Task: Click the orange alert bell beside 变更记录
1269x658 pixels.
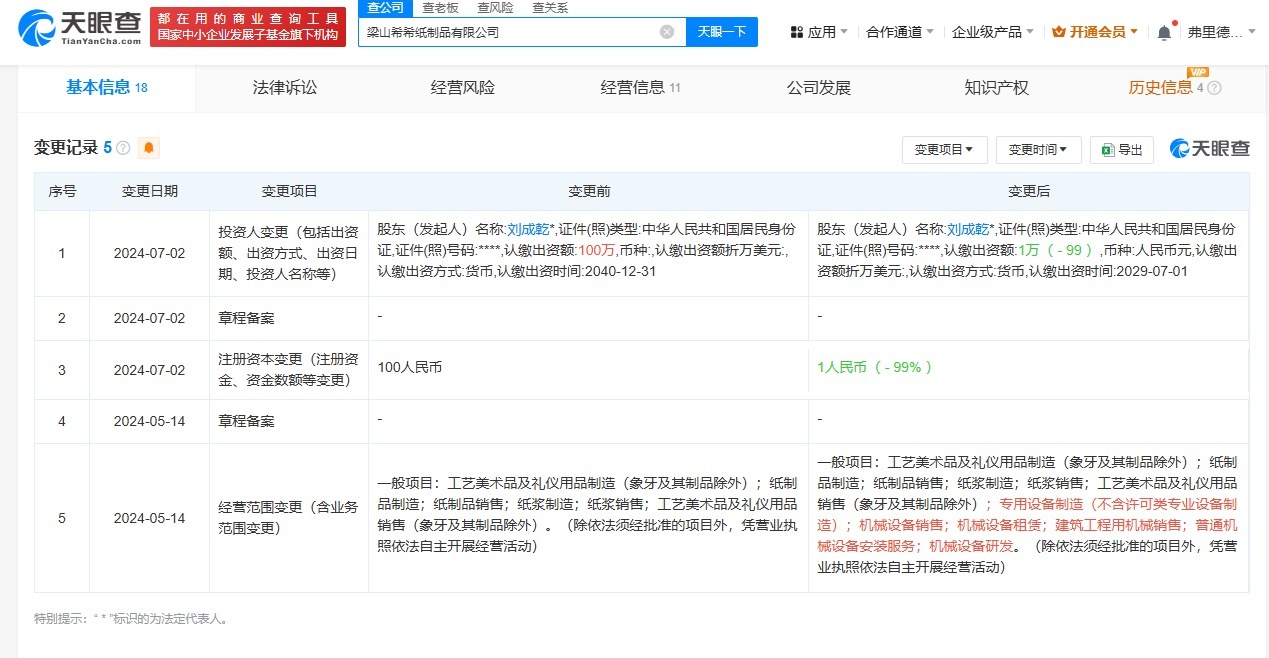Action: pyautogui.click(x=149, y=148)
